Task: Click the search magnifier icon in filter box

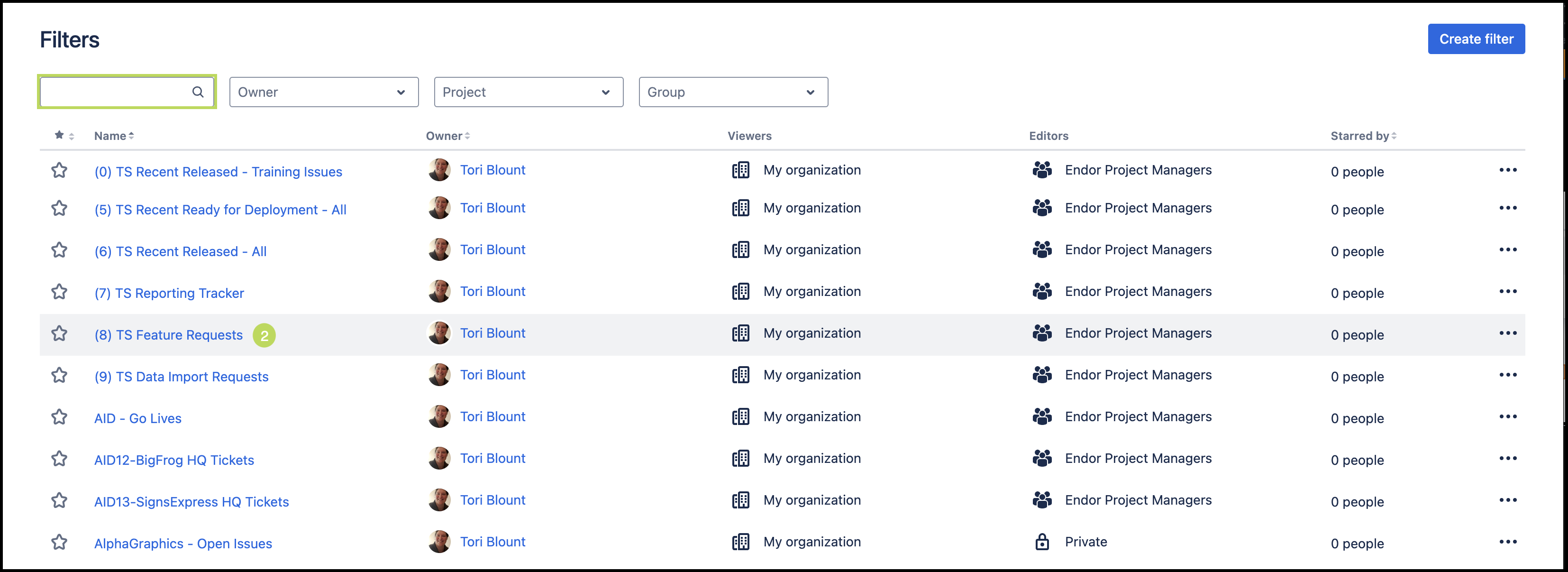Action: pyautogui.click(x=198, y=92)
